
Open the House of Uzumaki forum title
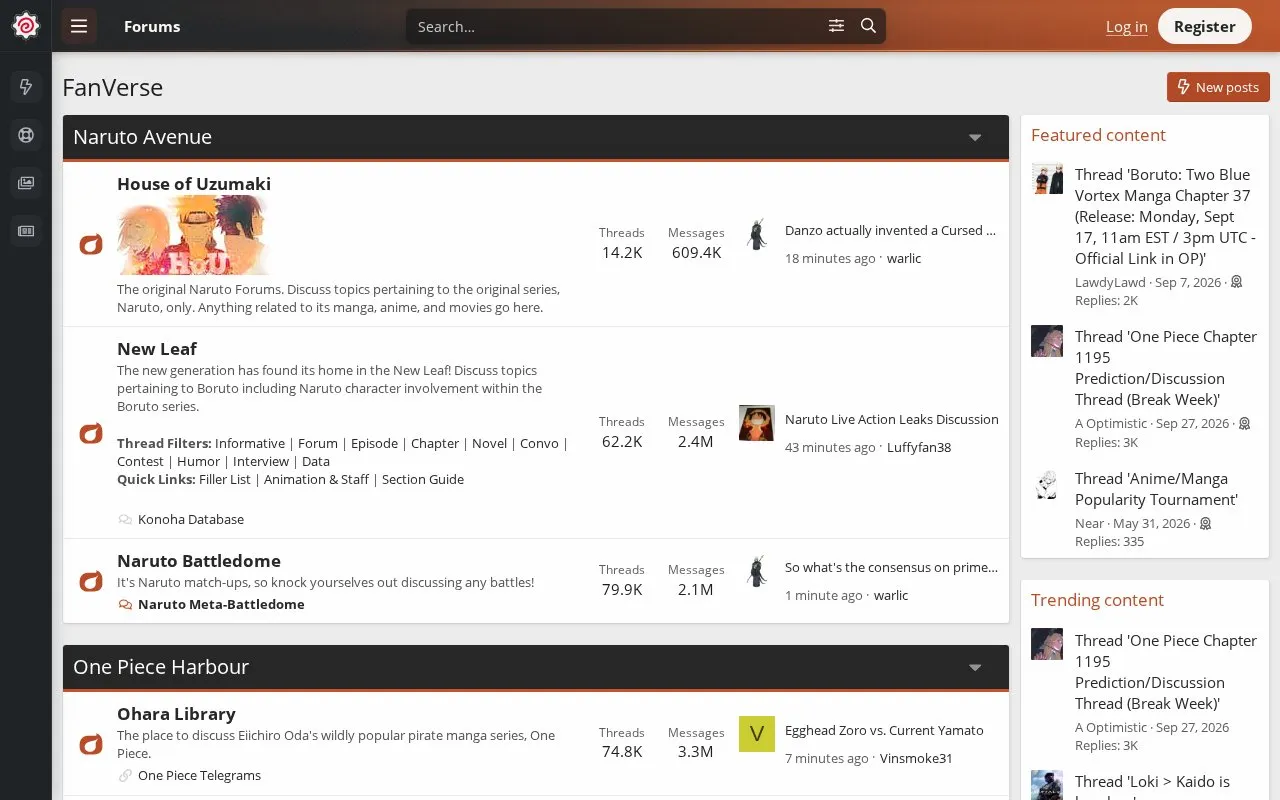194,184
